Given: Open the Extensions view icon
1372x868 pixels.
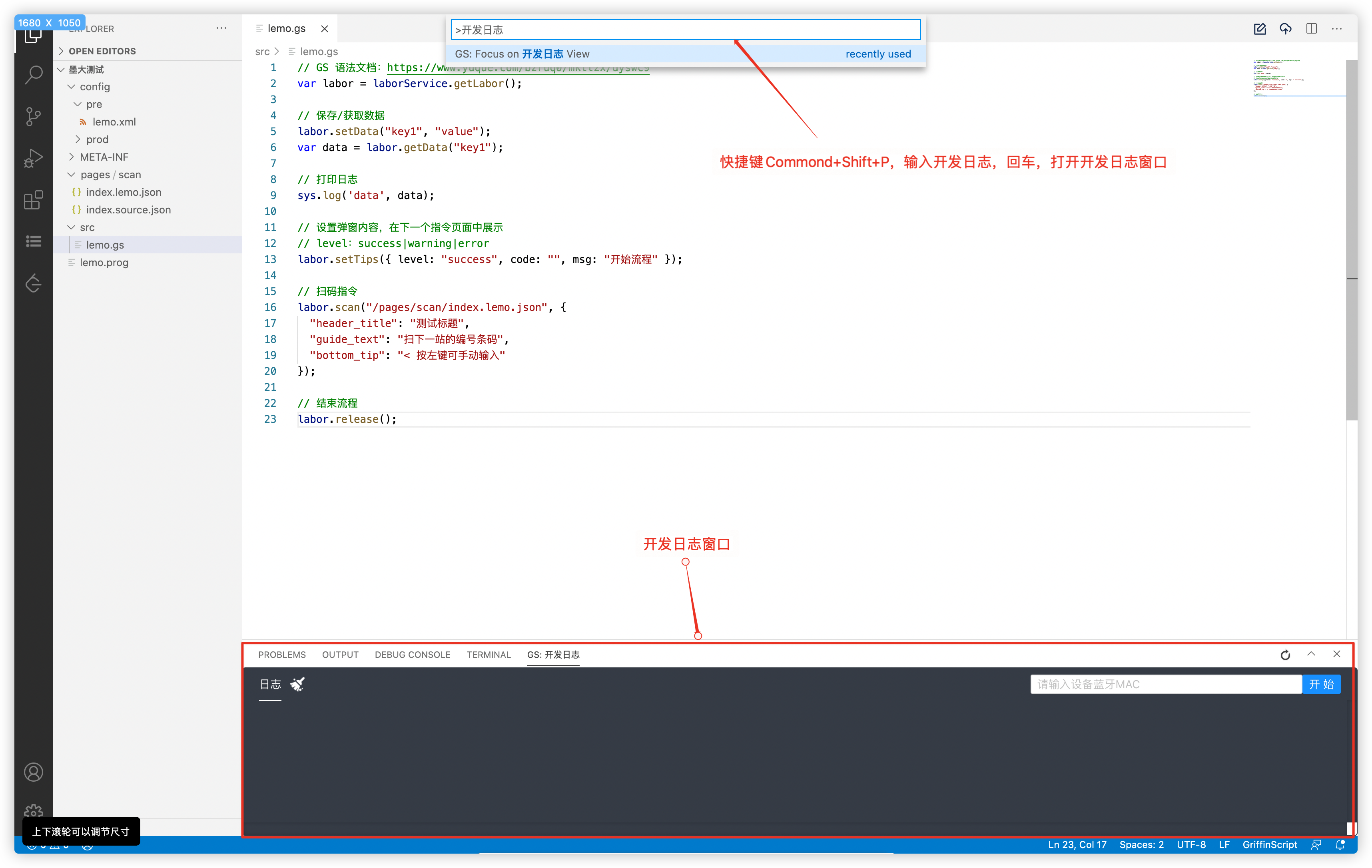Looking at the screenshot, I should pos(34,200).
